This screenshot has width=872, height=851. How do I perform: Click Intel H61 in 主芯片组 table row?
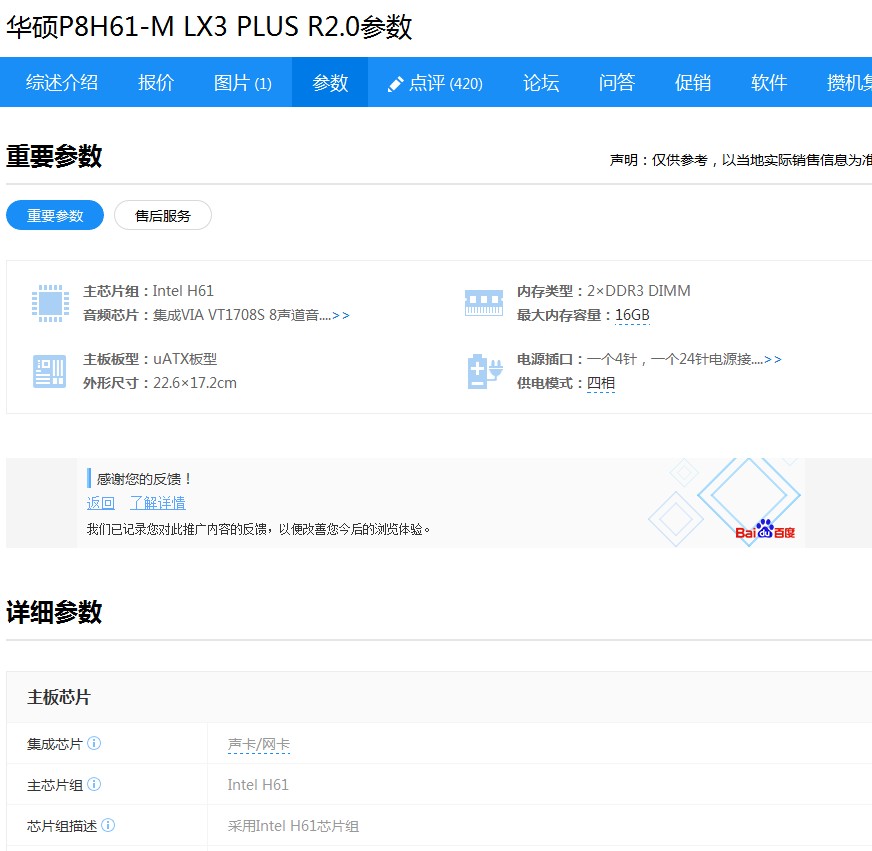pos(258,785)
